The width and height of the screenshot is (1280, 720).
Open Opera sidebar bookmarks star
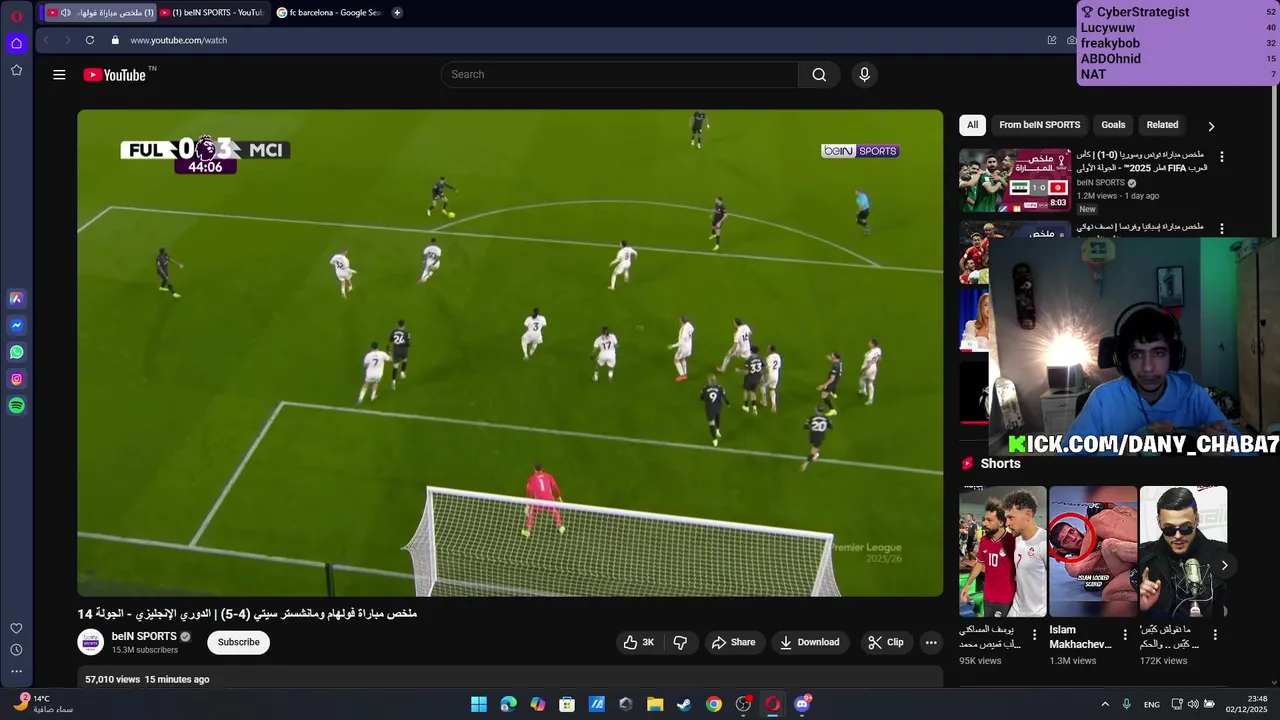tap(16, 70)
